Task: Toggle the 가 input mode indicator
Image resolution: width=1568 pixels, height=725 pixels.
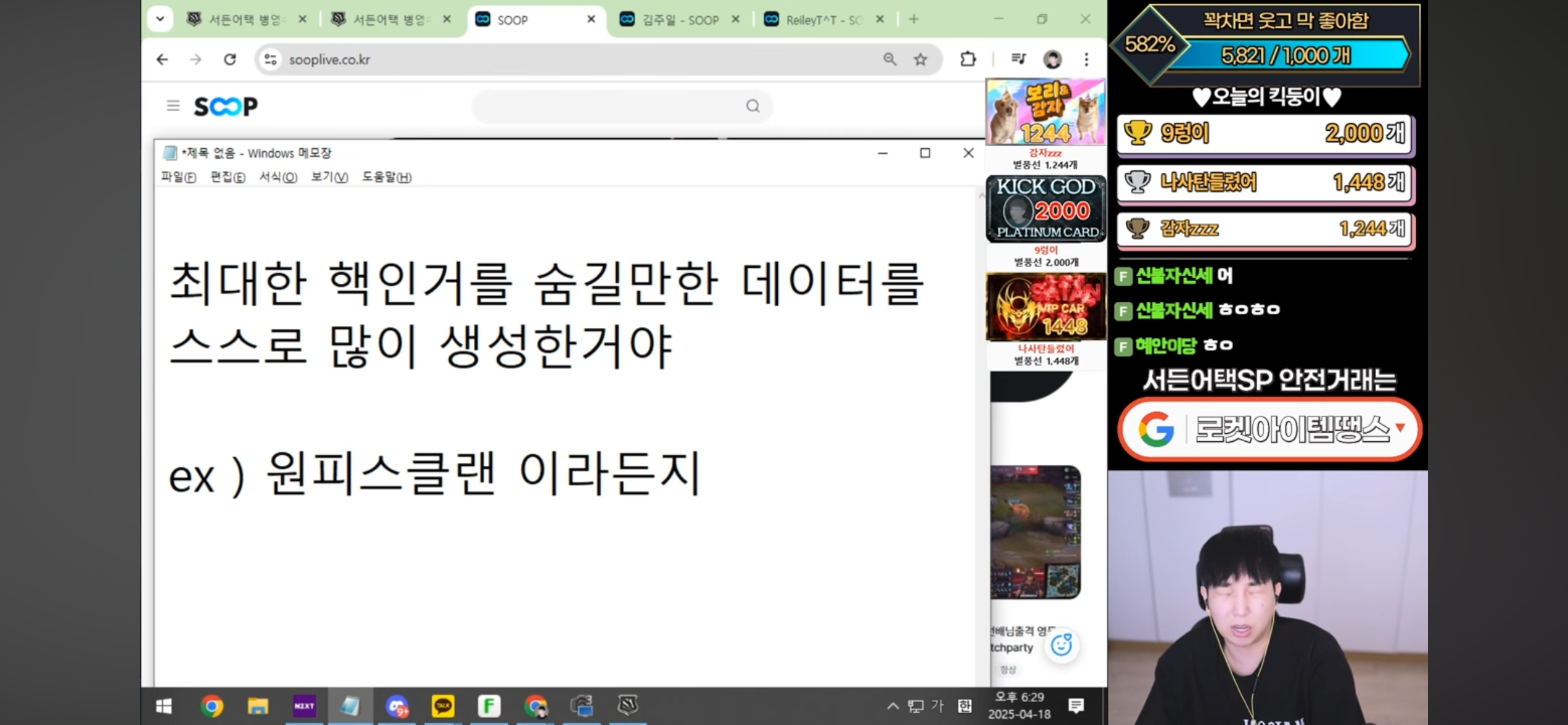Action: tap(938, 706)
